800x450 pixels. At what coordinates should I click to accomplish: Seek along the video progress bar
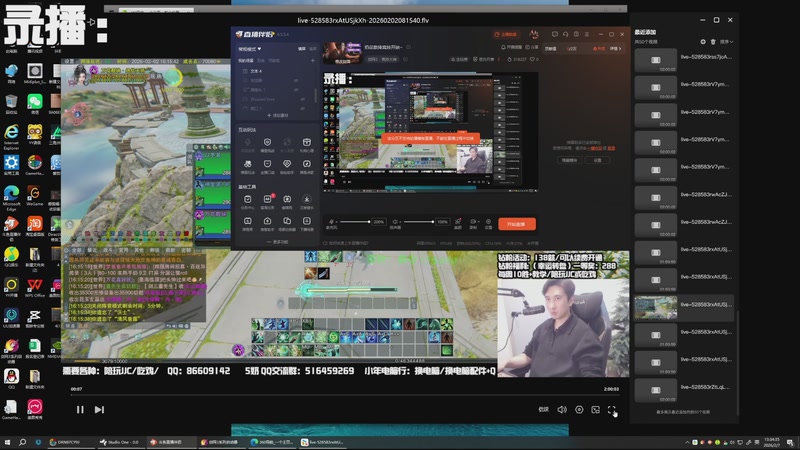(x=344, y=395)
